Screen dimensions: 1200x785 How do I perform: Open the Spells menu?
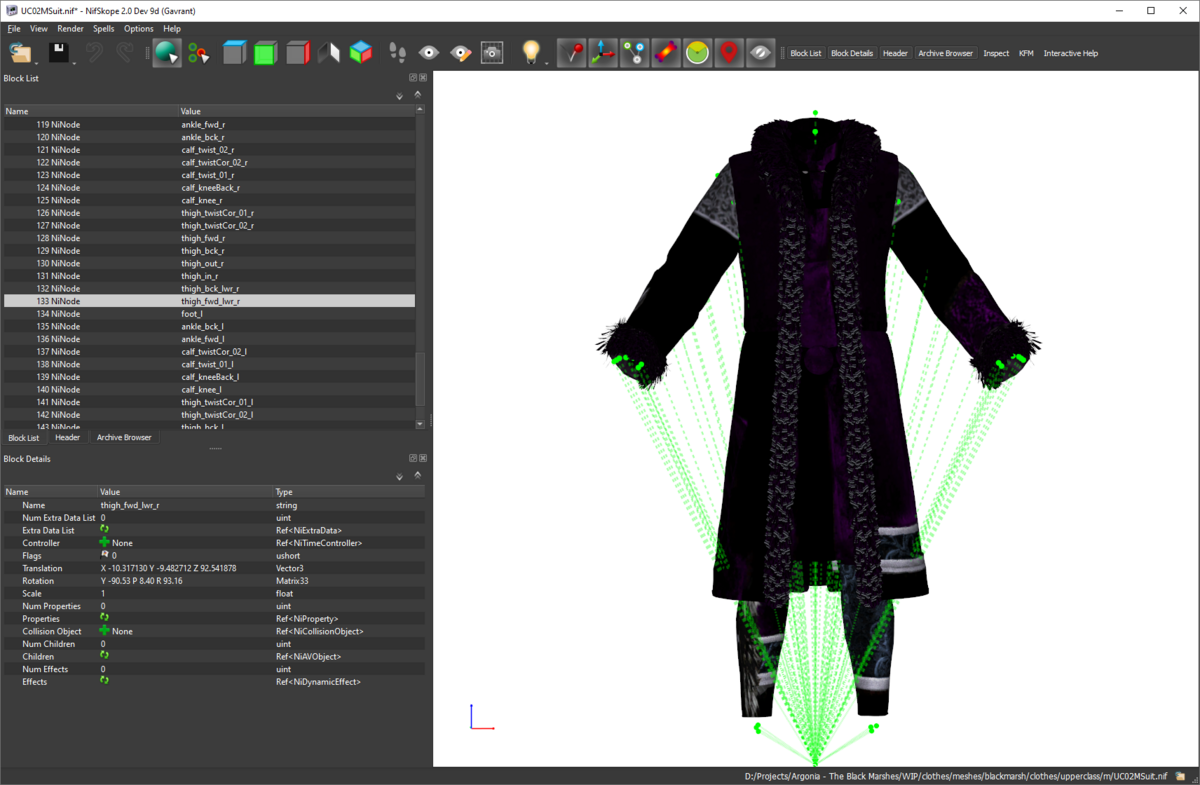103,29
